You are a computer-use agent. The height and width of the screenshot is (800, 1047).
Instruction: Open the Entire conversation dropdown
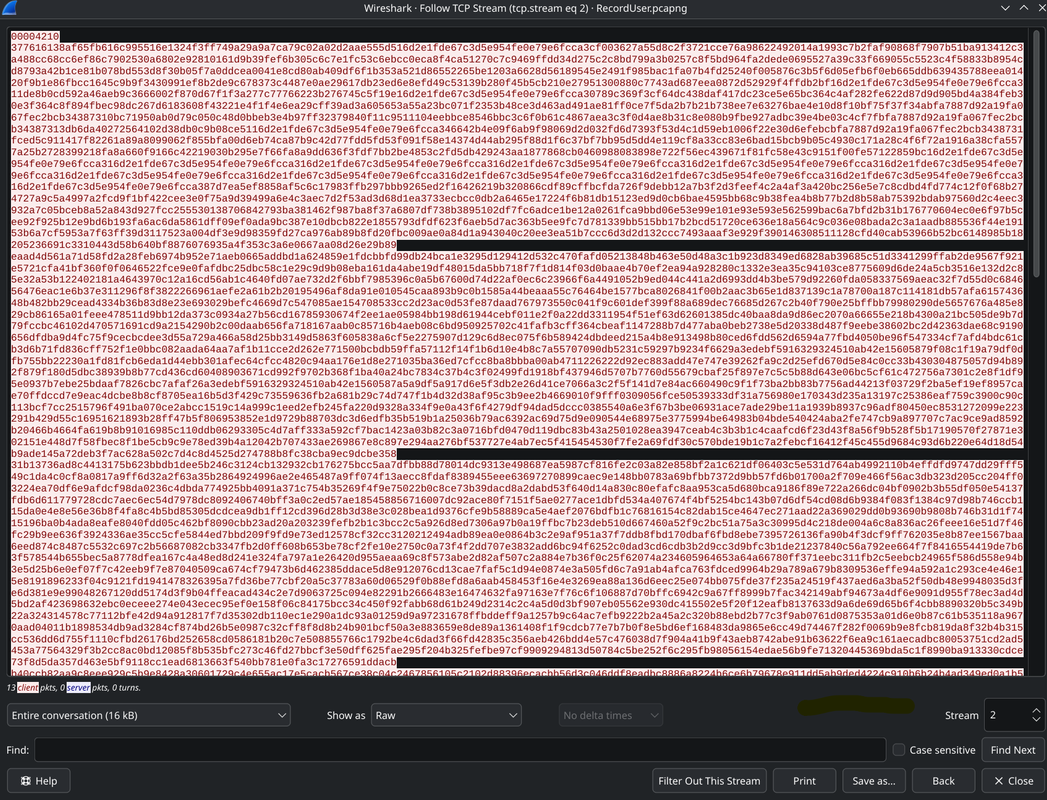(149, 715)
